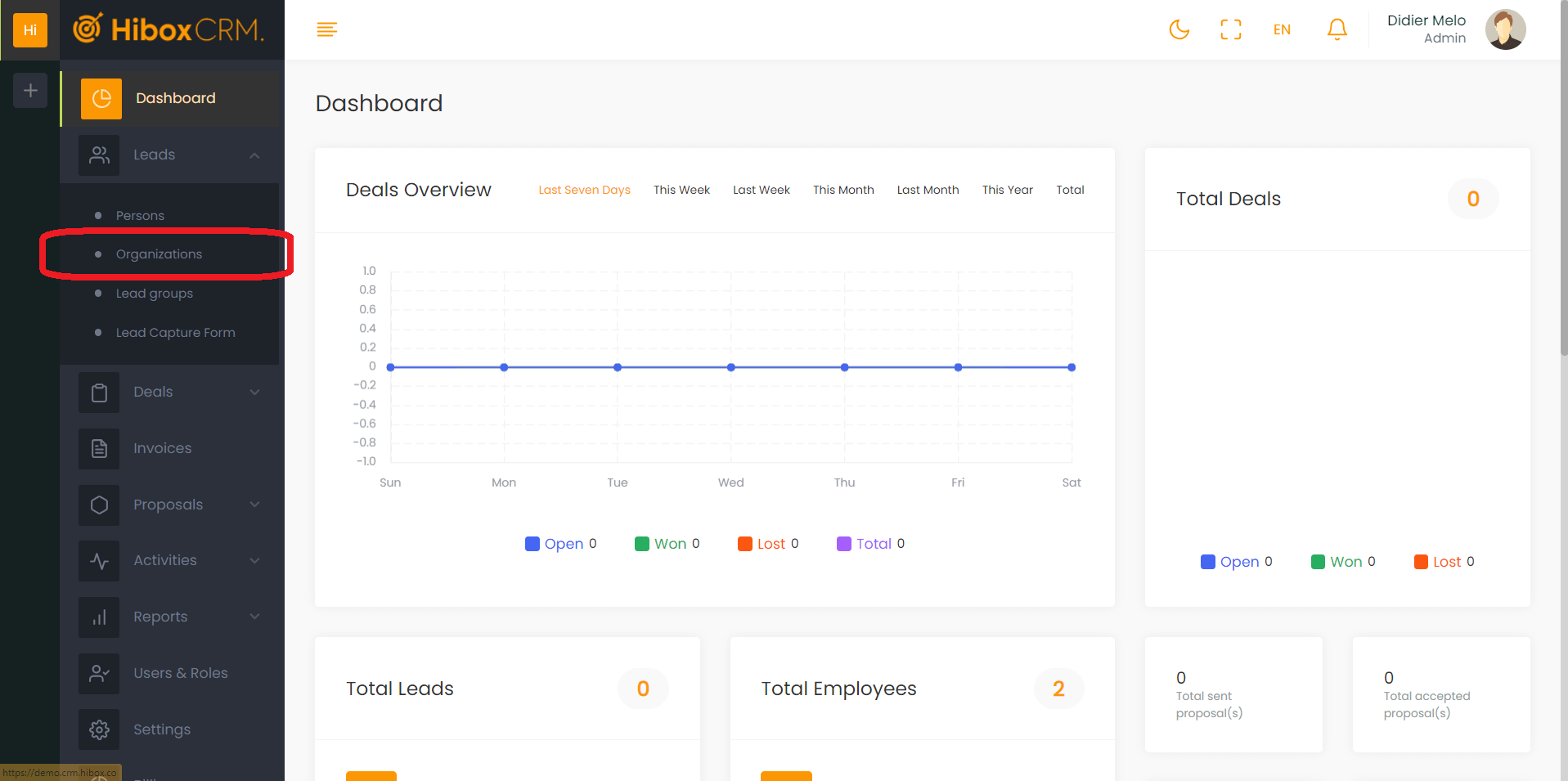Go to Lead Capture Form page
This screenshot has height=781, width=1568.
tap(175, 333)
